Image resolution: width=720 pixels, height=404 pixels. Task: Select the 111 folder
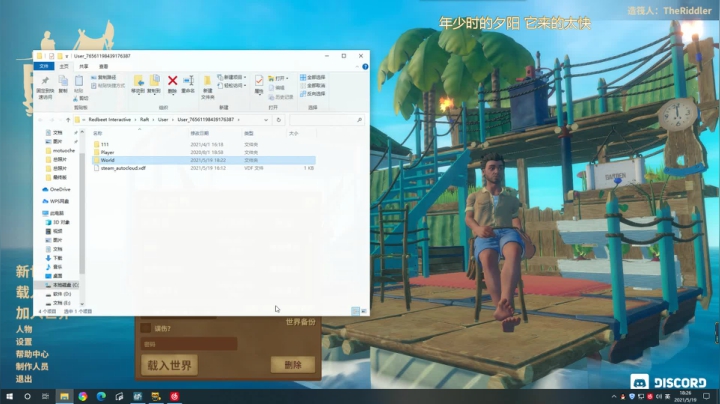pos(105,145)
